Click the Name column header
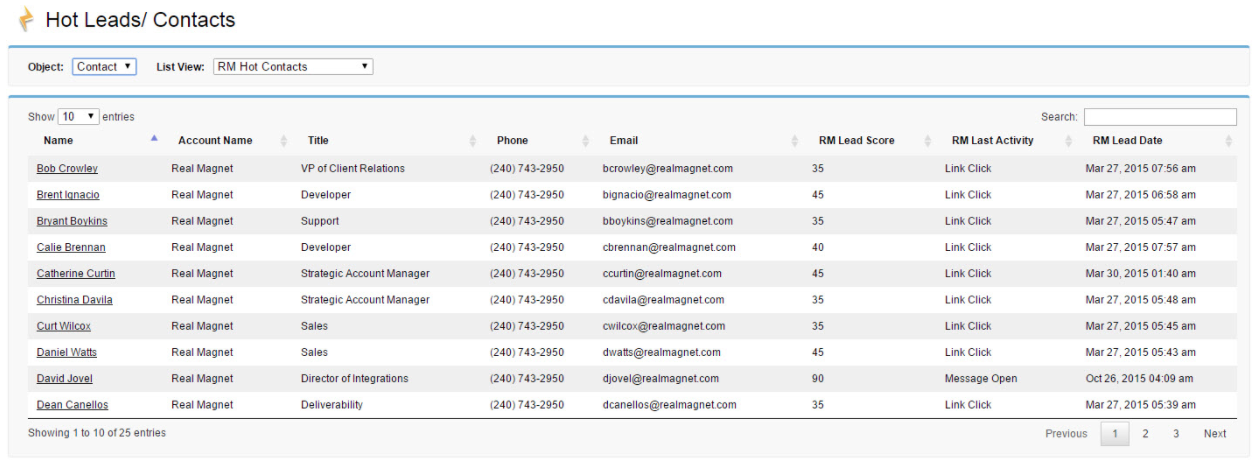The width and height of the screenshot is (1257, 464). (x=58, y=141)
